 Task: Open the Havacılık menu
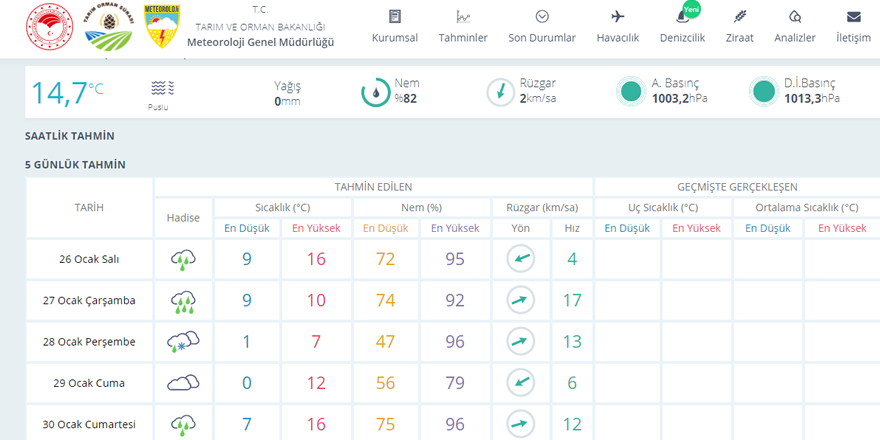[618, 38]
